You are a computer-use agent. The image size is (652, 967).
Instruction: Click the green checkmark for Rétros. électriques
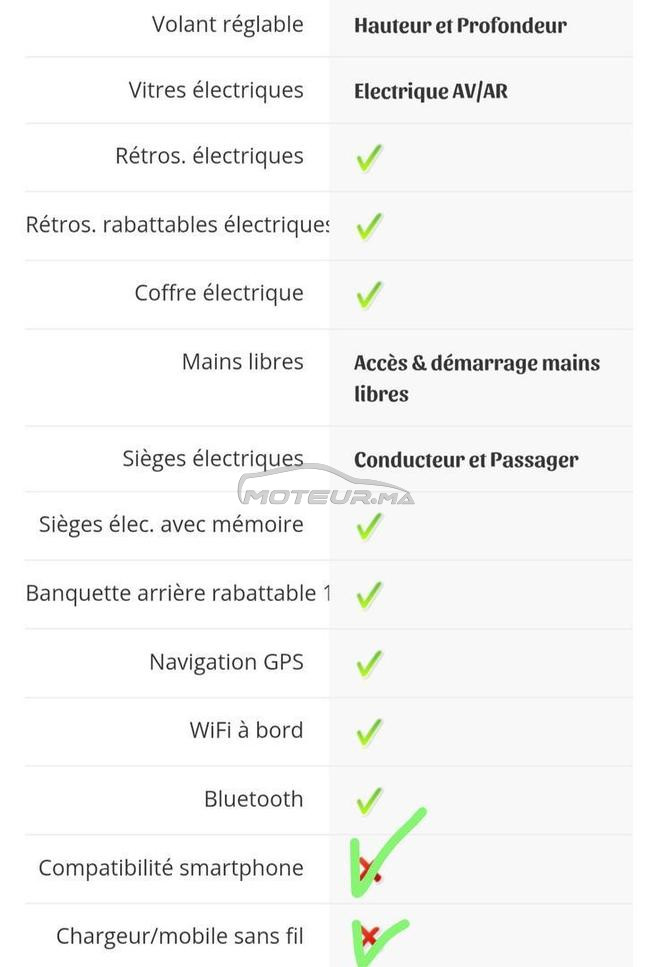[x=369, y=158]
